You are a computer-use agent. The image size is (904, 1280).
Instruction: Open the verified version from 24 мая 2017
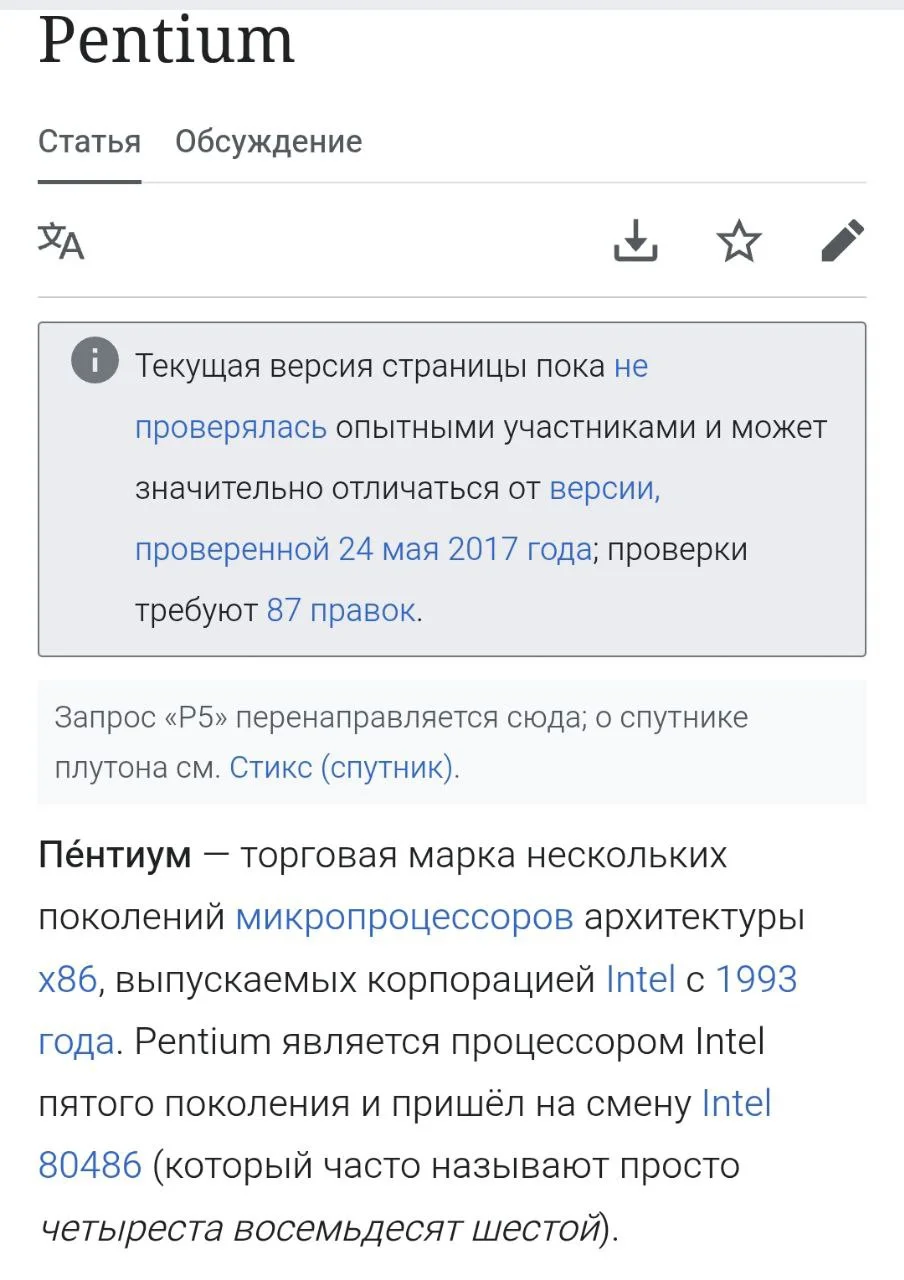pos(360,548)
